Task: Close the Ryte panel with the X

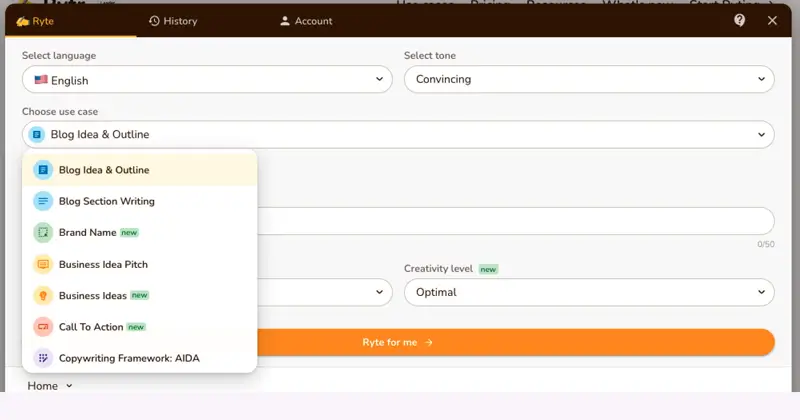Action: coord(772,20)
